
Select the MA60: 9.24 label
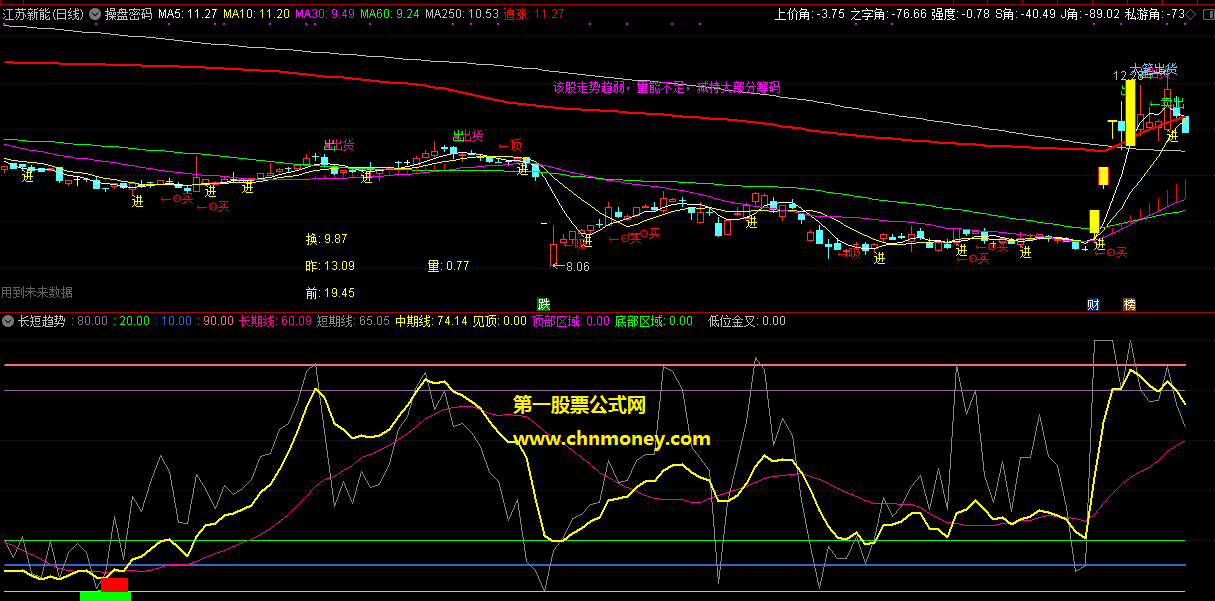pos(390,14)
